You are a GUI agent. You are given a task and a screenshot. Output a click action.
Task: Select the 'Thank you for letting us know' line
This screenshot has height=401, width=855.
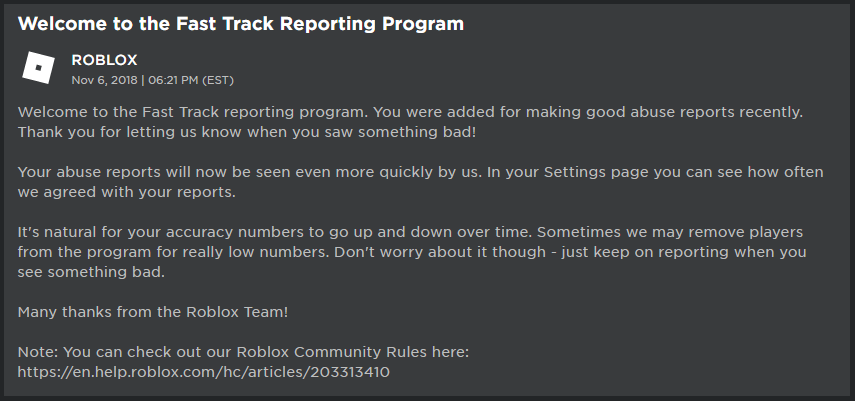click(x=246, y=133)
